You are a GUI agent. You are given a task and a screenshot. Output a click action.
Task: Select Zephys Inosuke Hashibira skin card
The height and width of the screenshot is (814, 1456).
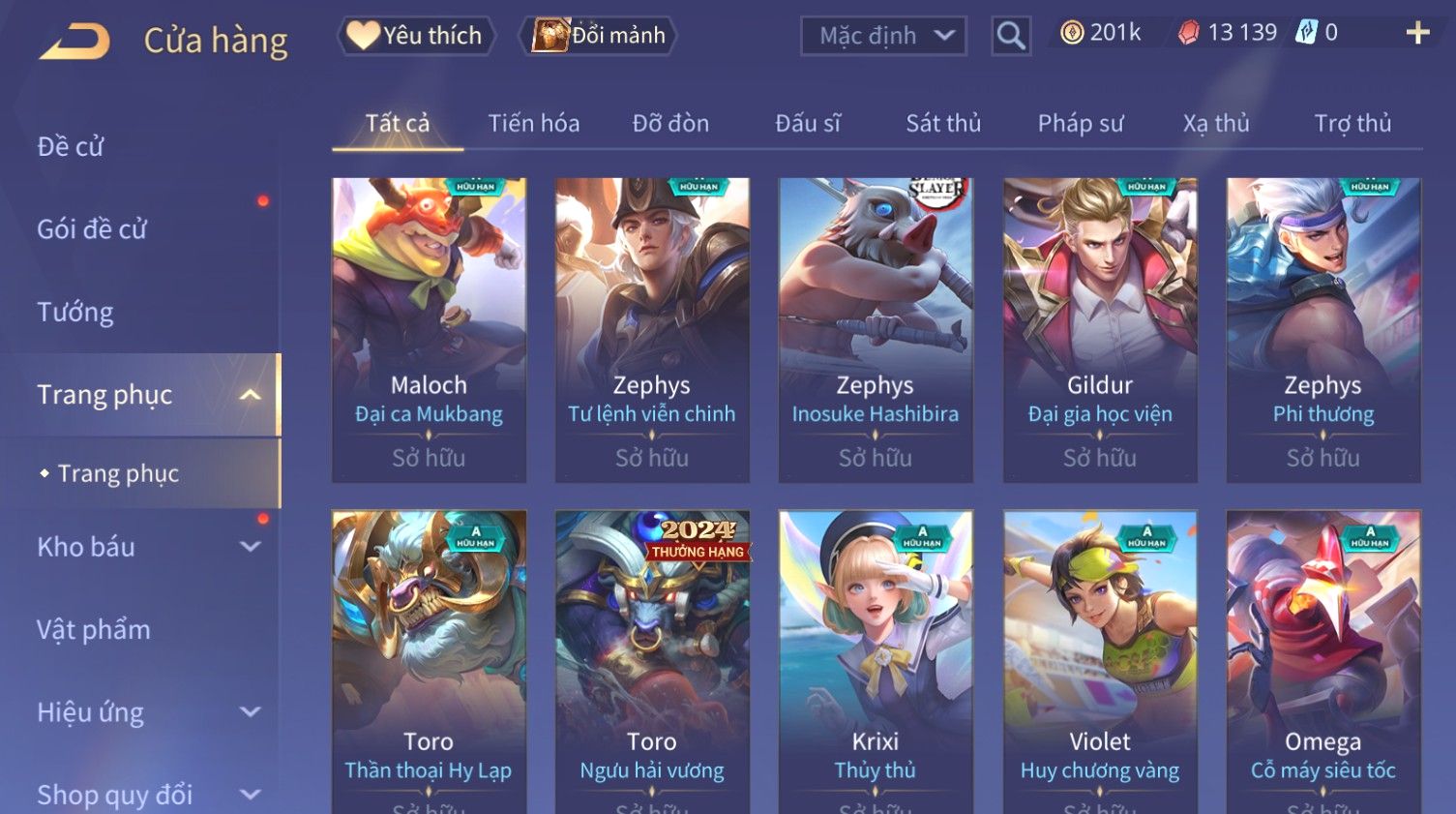[876, 330]
